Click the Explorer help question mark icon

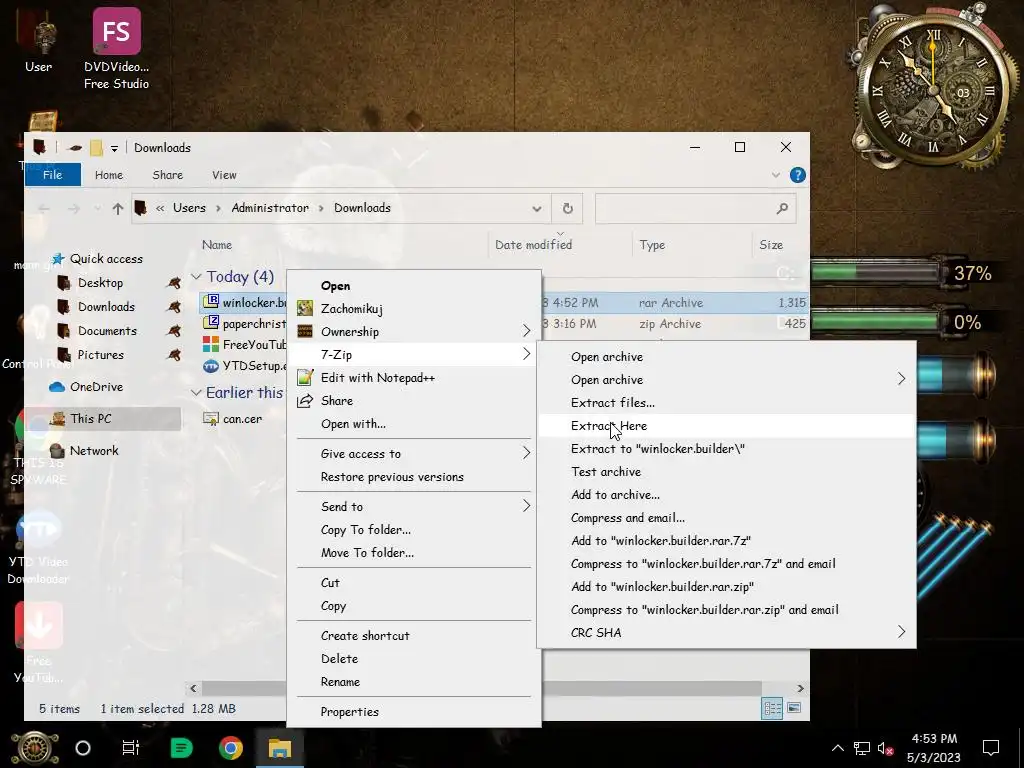click(797, 175)
